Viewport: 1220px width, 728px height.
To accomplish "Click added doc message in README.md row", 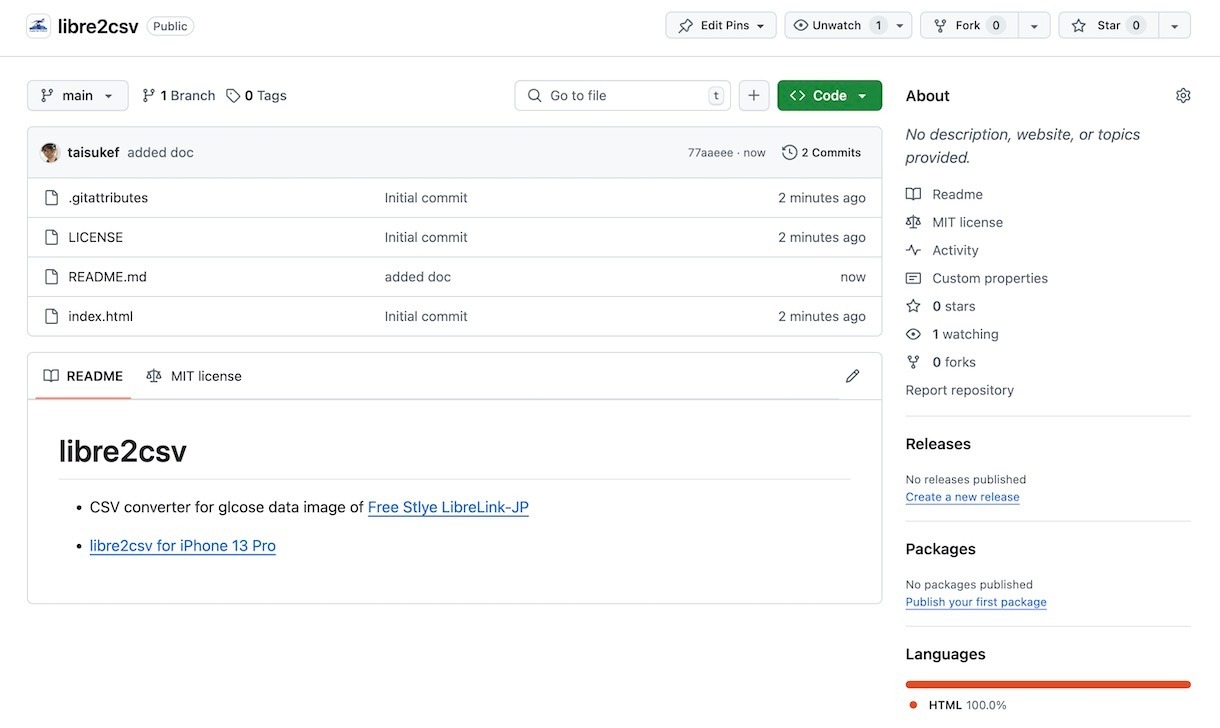I will pos(418,277).
